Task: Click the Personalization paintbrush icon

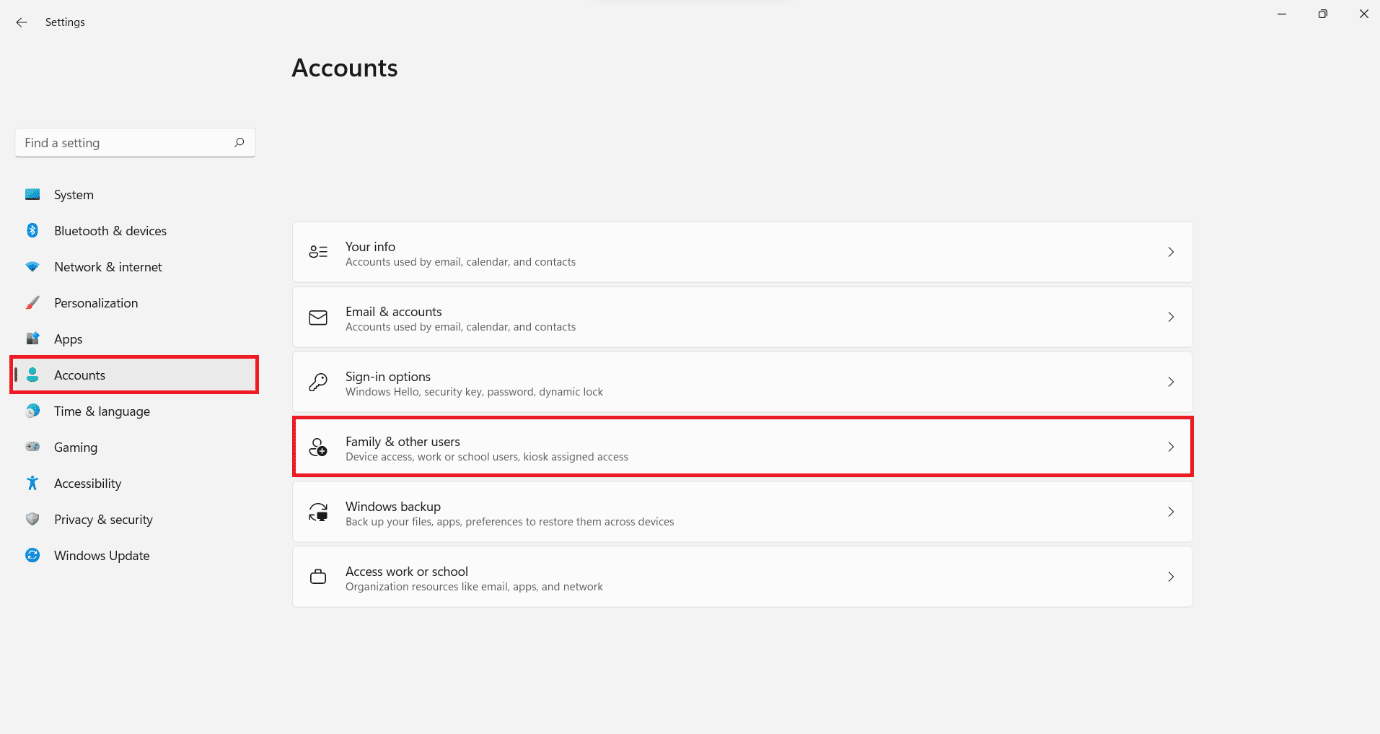Action: click(x=33, y=303)
